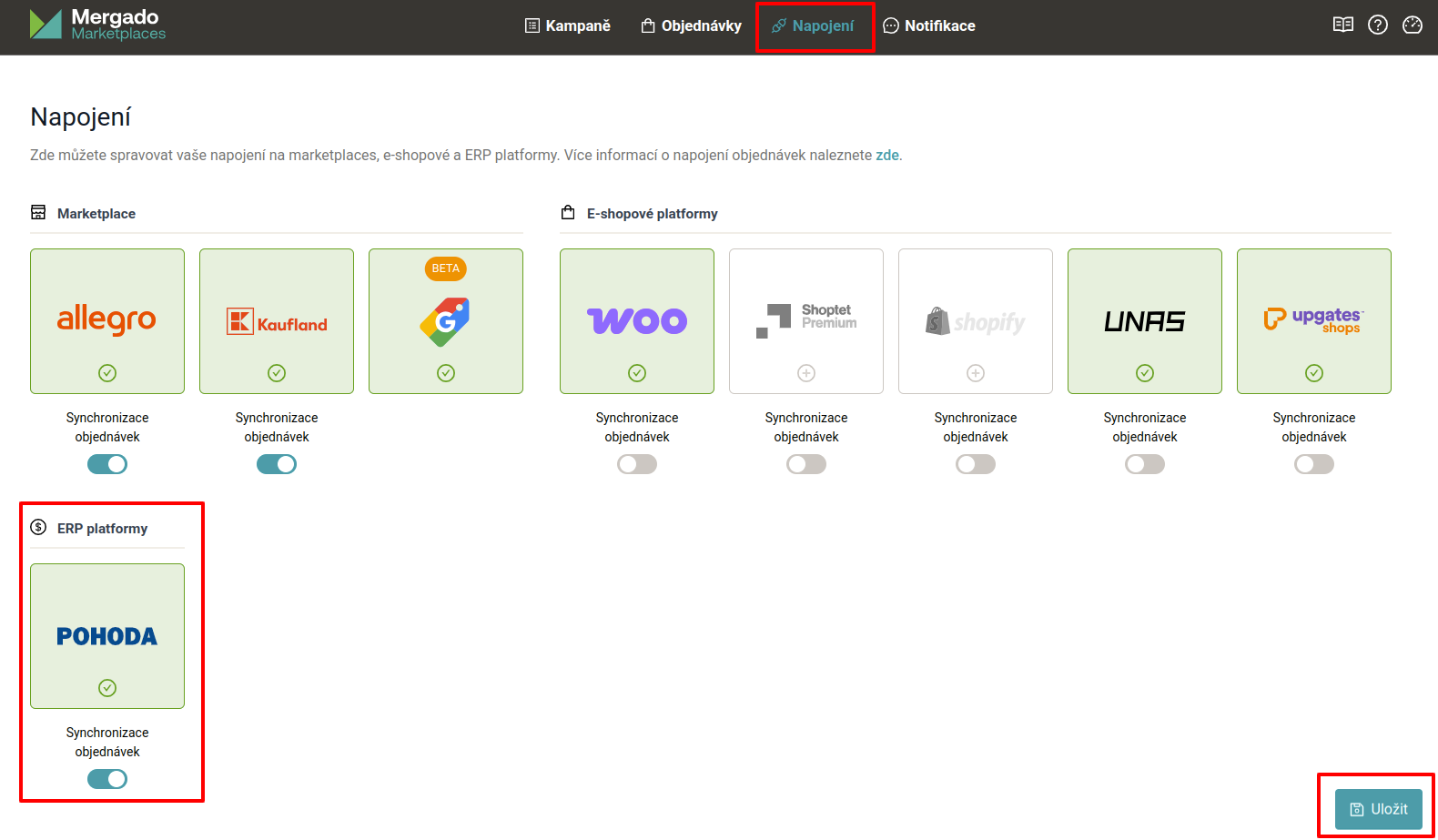This screenshot has width=1438, height=840.
Task: Click the 'E-shopové platformy' section heading
Action: [x=653, y=214]
